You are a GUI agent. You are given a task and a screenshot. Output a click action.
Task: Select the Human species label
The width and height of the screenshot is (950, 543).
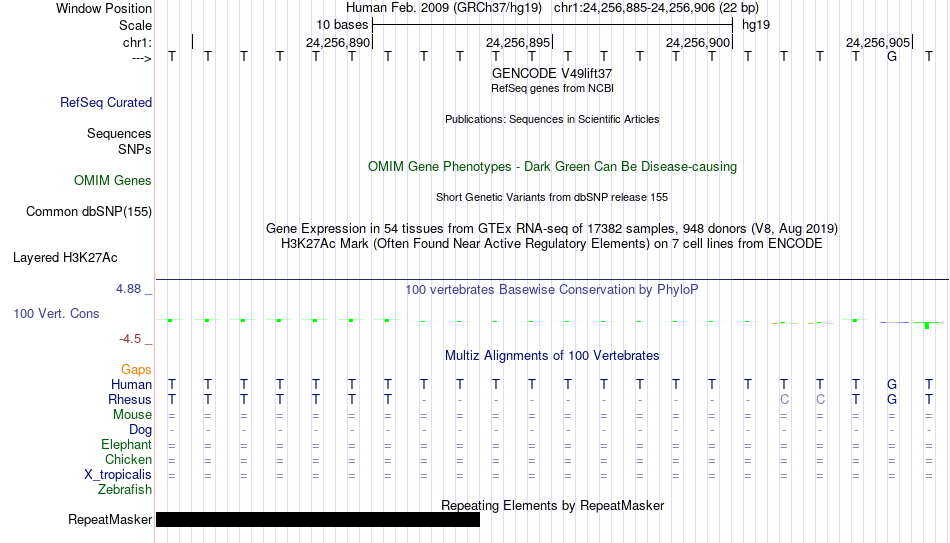click(131, 385)
